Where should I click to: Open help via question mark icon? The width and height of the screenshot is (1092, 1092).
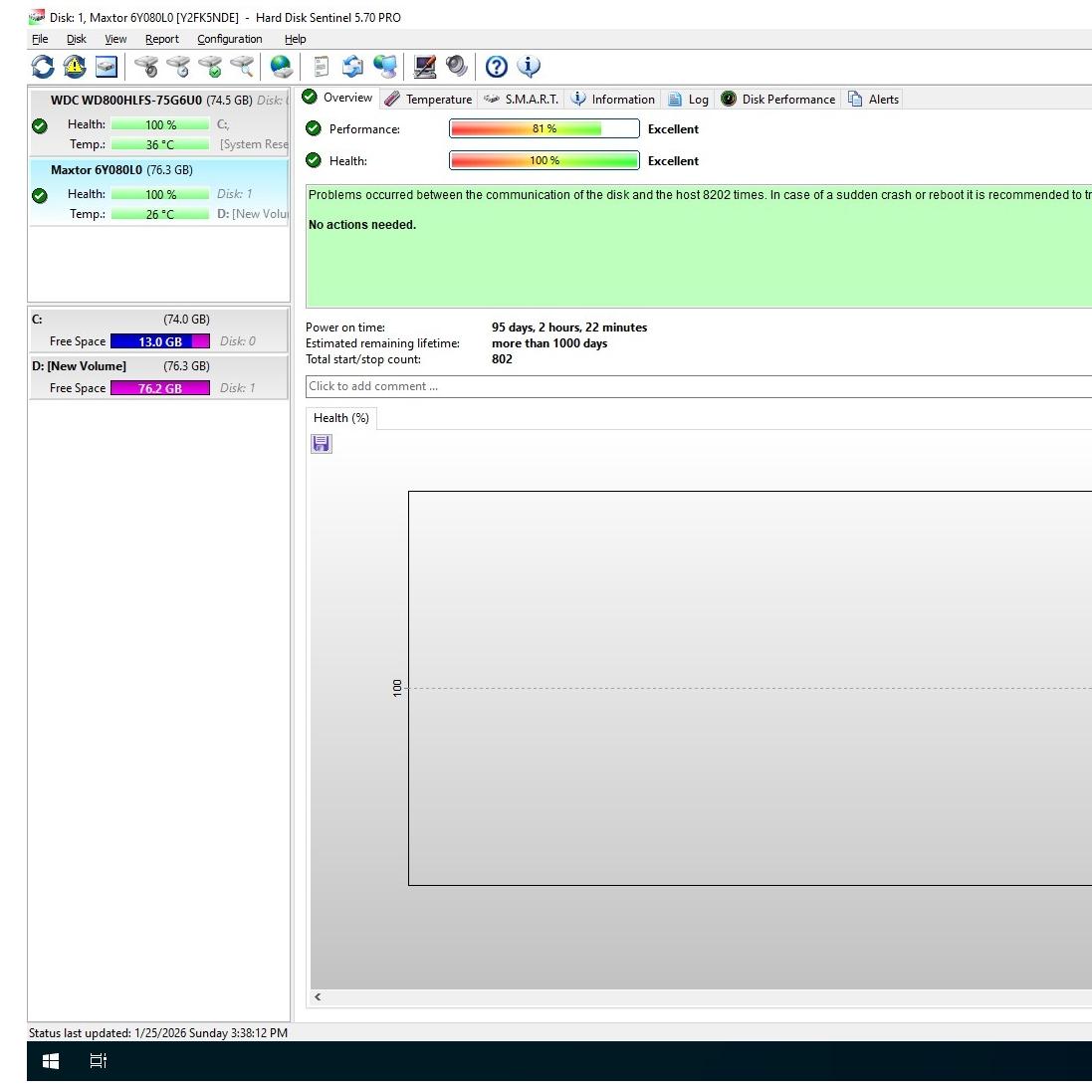pos(496,67)
